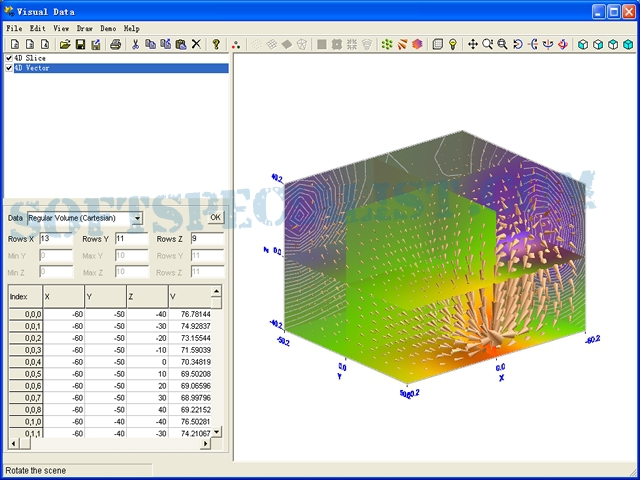Click the zoom magnifier tool icon
The width and height of the screenshot is (640, 480).
pos(488,45)
